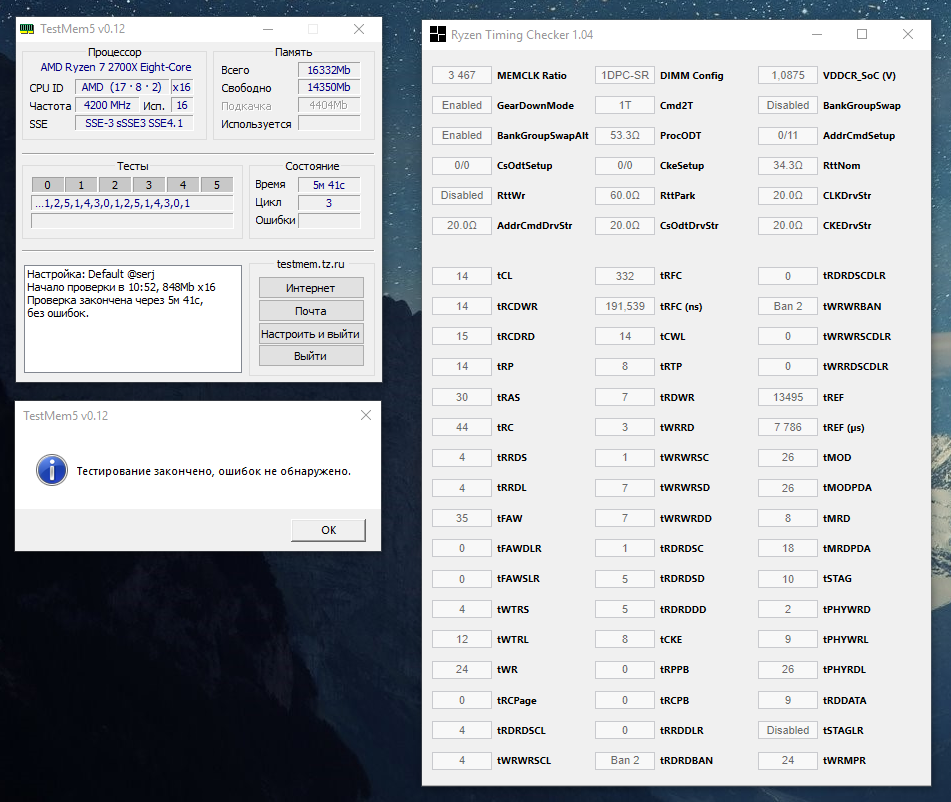This screenshot has width=951, height=802.
Task: Click the RttNom value 34.3Ω
Action: coord(788,165)
